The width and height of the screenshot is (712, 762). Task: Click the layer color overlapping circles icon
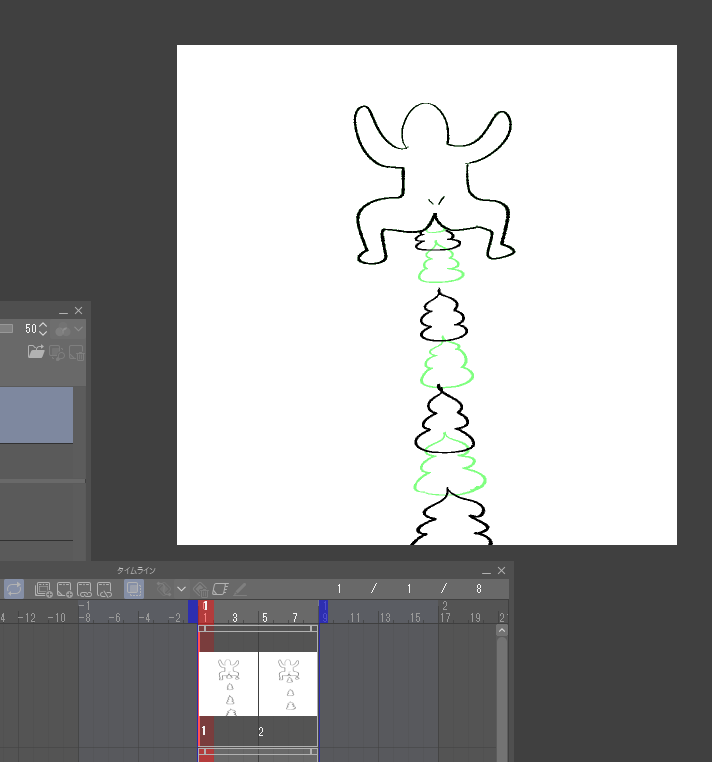(x=63, y=330)
